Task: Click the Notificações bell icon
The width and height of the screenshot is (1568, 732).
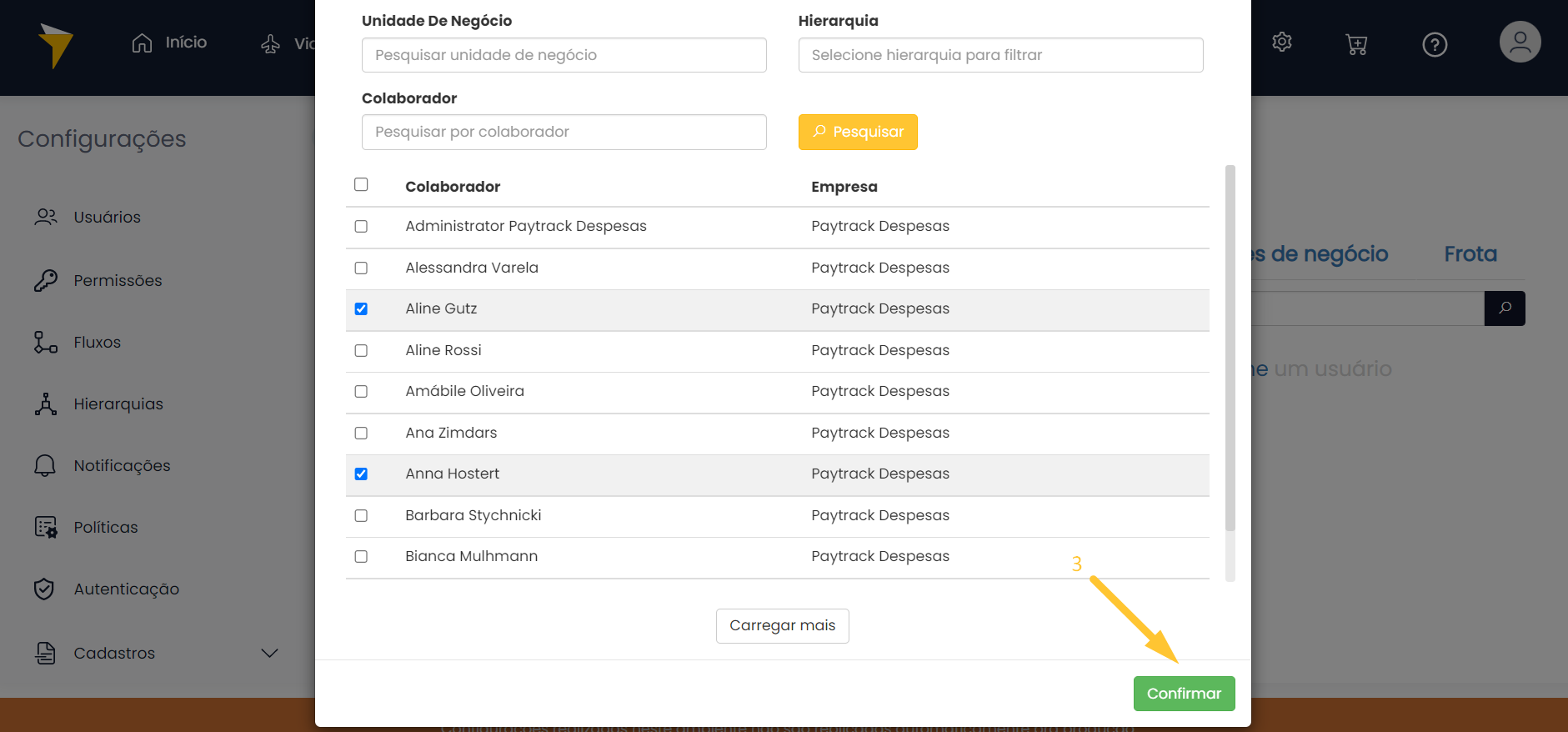Action: (x=45, y=465)
